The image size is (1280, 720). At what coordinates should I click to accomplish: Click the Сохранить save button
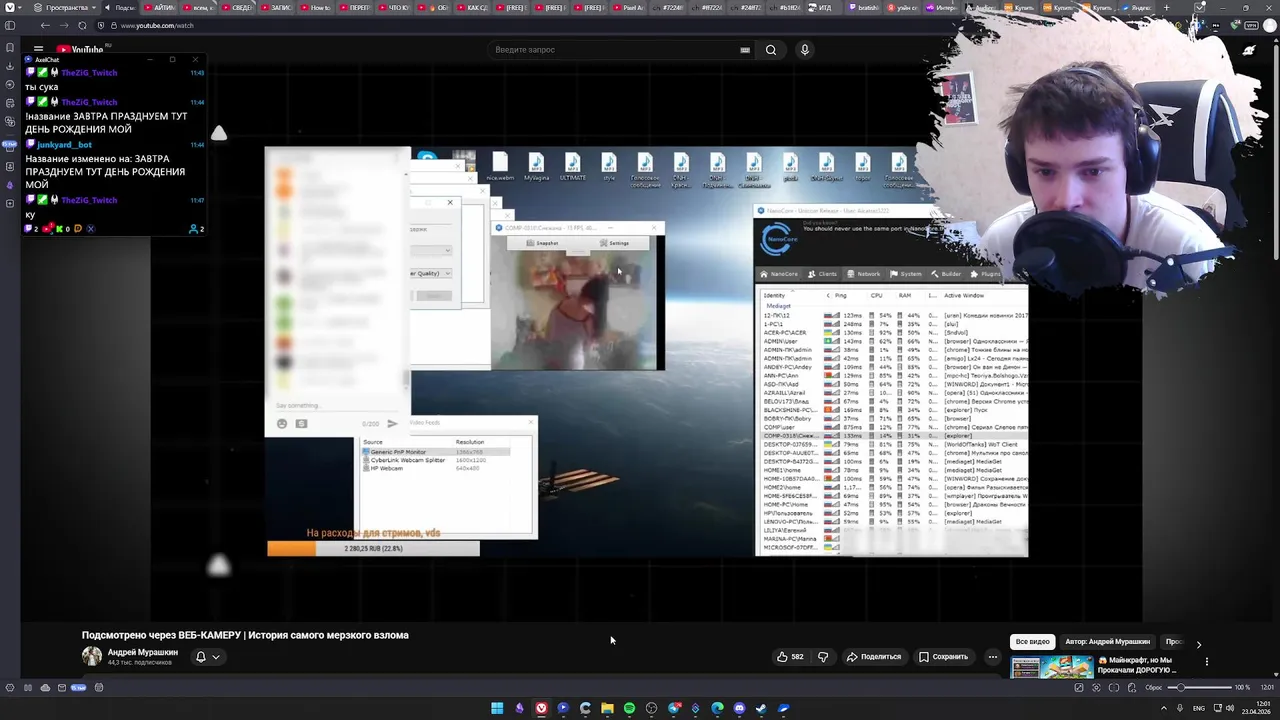coord(943,657)
